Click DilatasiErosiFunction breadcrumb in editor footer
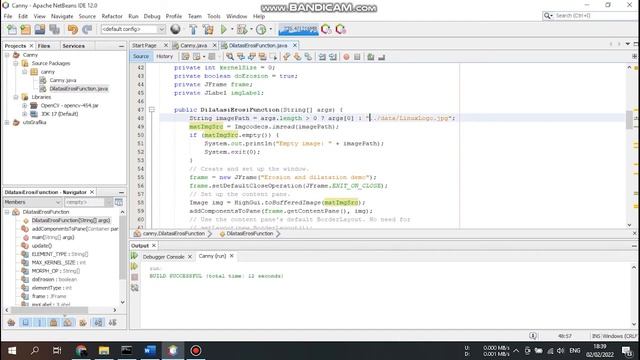Image resolution: width=640 pixels, height=360 pixels. (250, 233)
